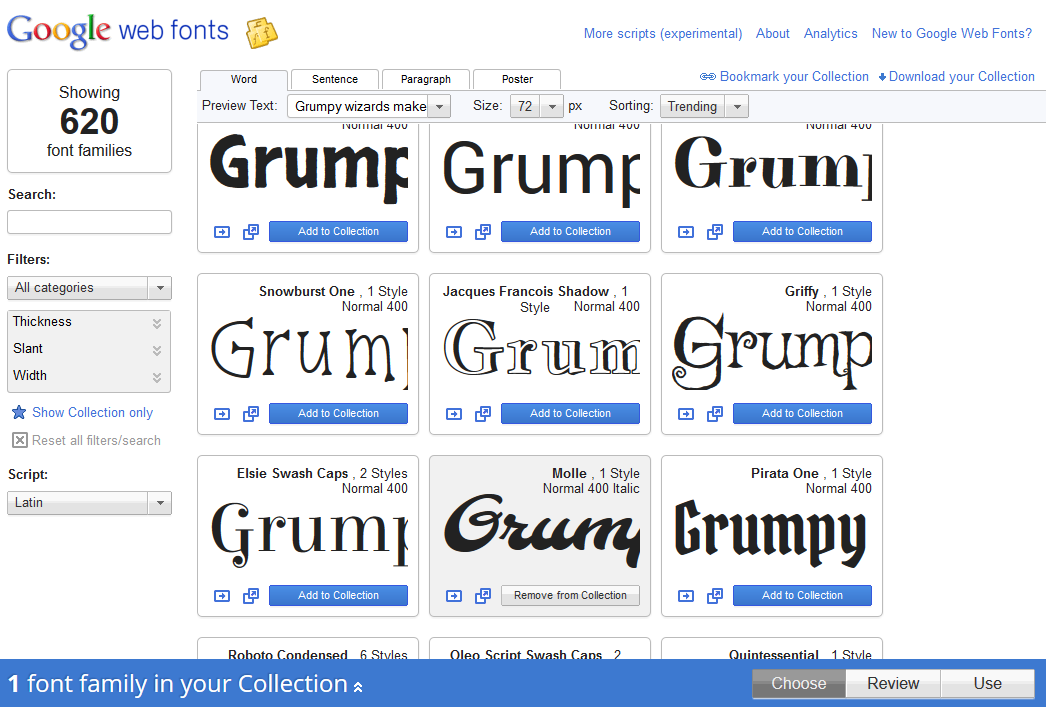Click the reset filters X icon
This screenshot has height=707, width=1046.
pyautogui.click(x=19, y=440)
